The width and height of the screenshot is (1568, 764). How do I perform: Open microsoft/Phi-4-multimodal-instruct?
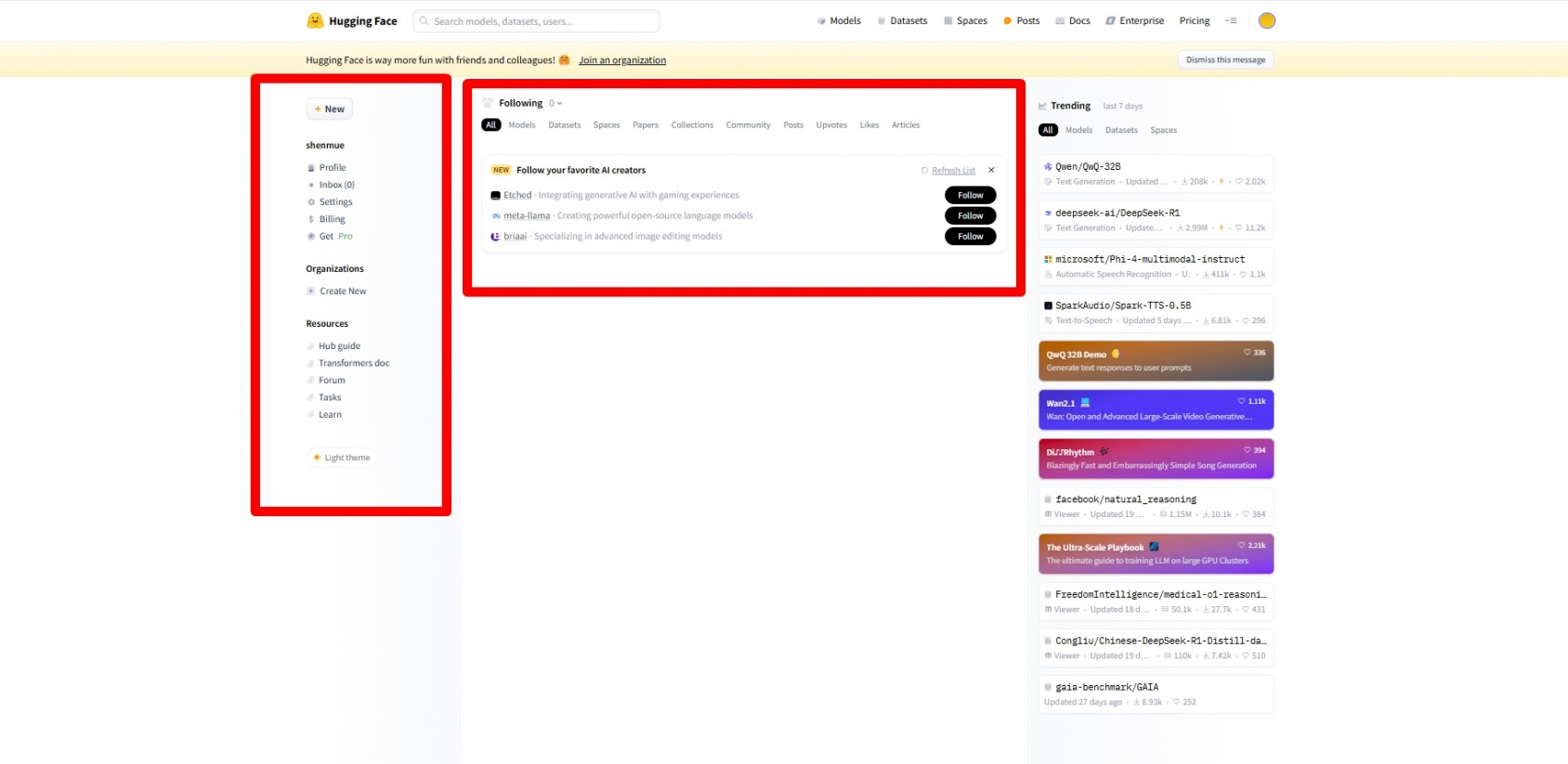click(x=1156, y=266)
